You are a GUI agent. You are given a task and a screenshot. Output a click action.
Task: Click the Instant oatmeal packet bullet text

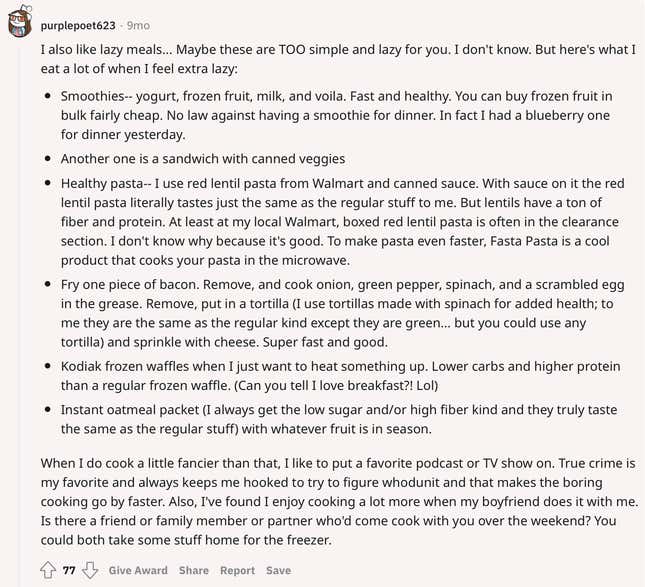click(x=339, y=419)
